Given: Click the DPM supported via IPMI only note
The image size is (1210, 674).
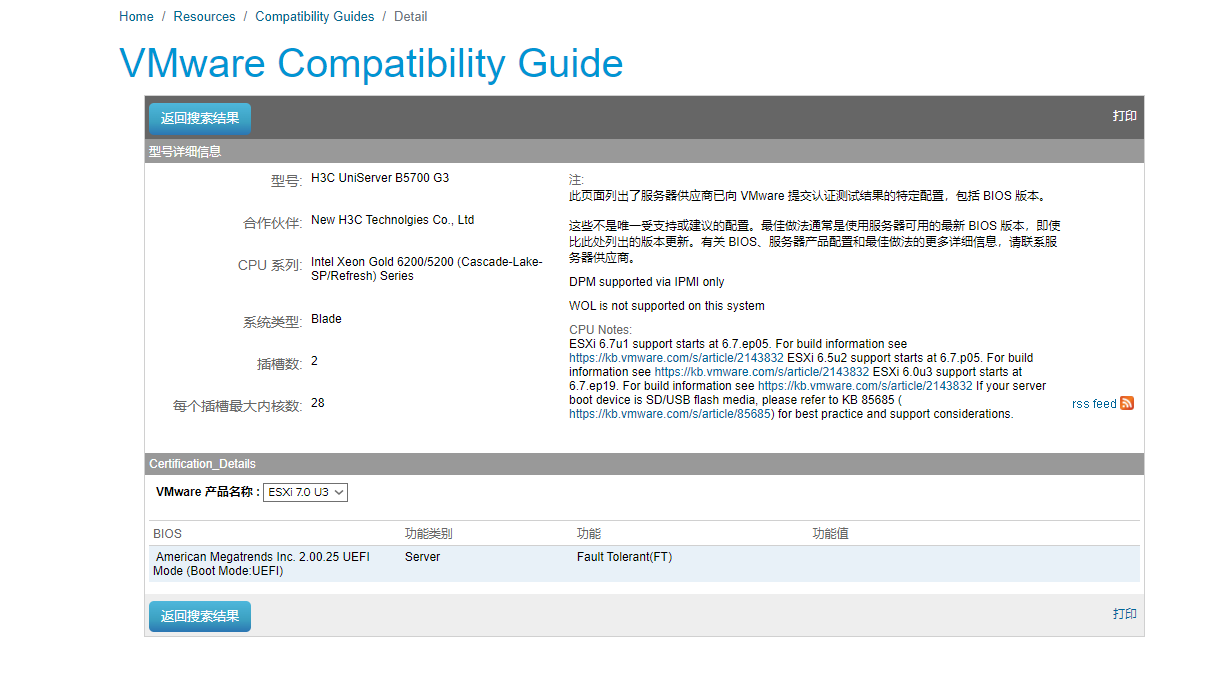Looking at the screenshot, I should click(646, 282).
